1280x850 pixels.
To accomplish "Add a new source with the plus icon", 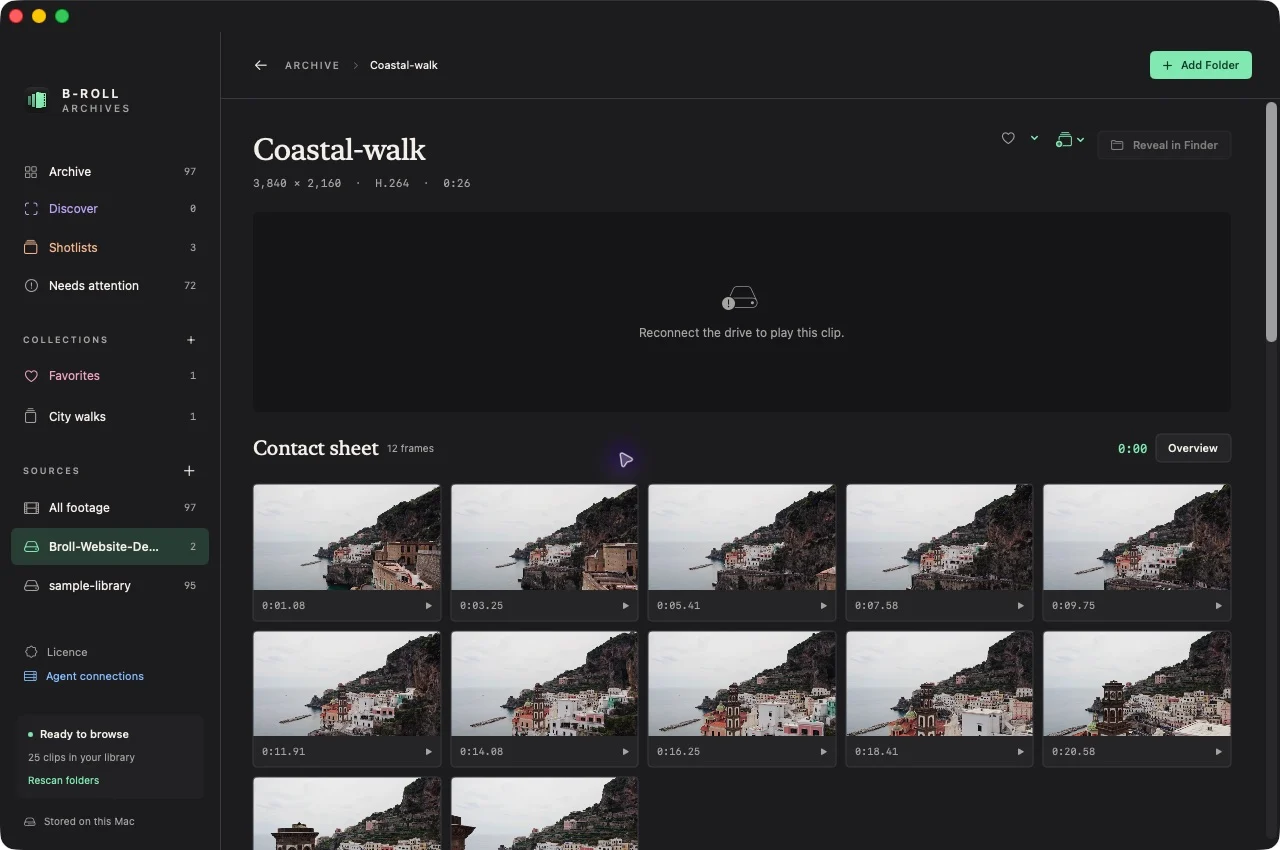I will point(190,471).
